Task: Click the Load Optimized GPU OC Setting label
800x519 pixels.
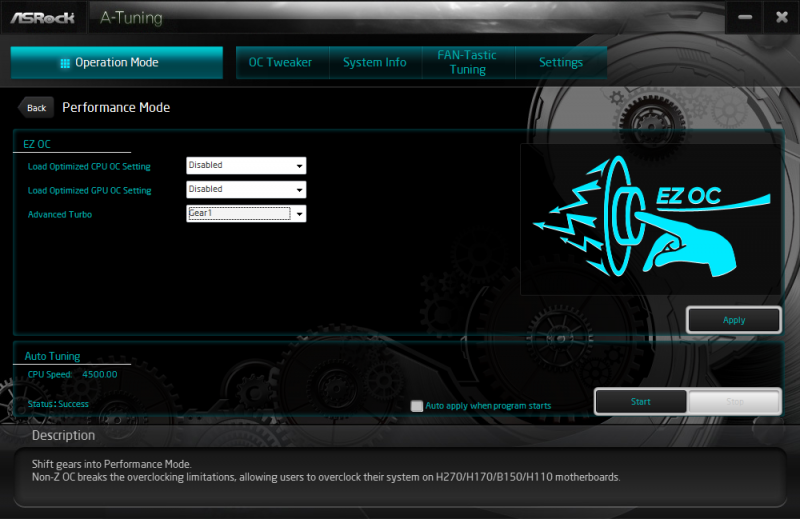Action: (90, 190)
